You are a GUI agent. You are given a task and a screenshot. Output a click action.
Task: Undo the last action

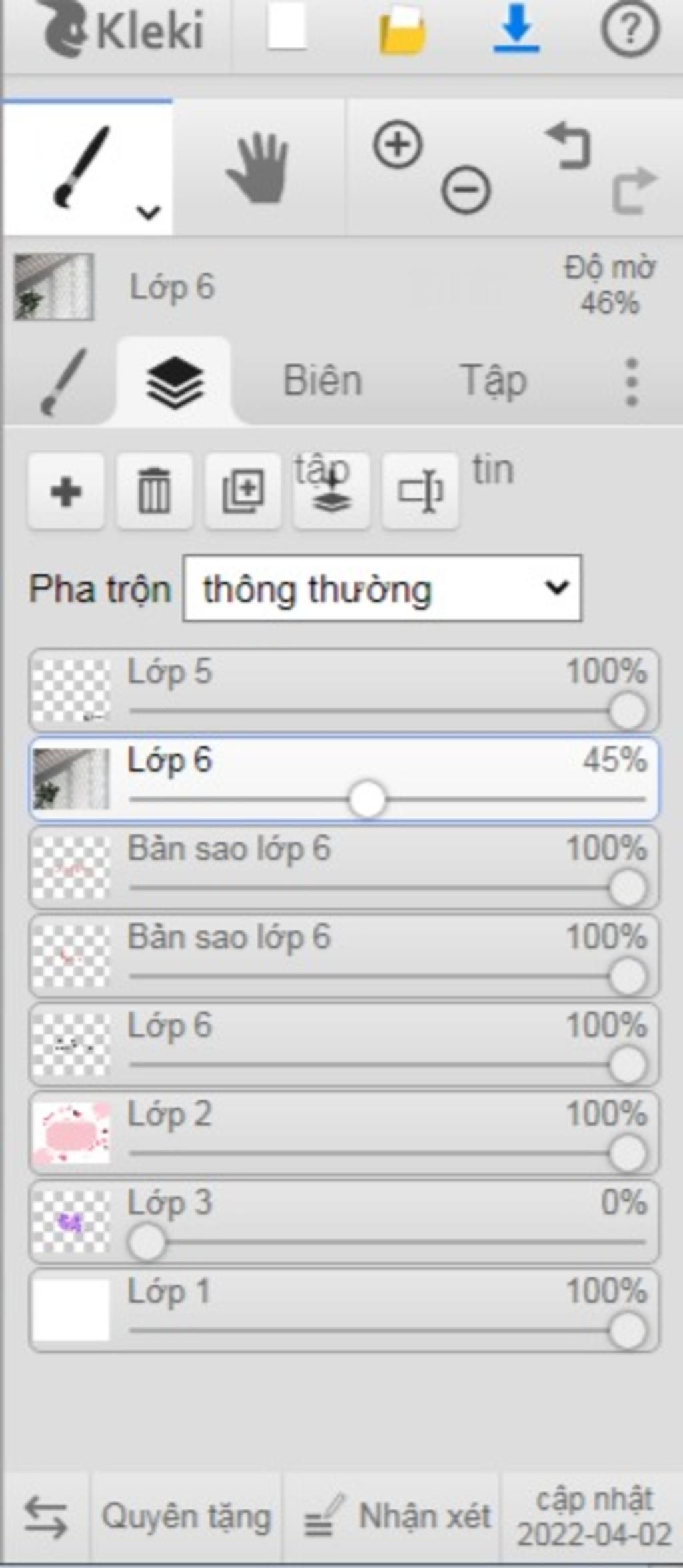pos(568,145)
